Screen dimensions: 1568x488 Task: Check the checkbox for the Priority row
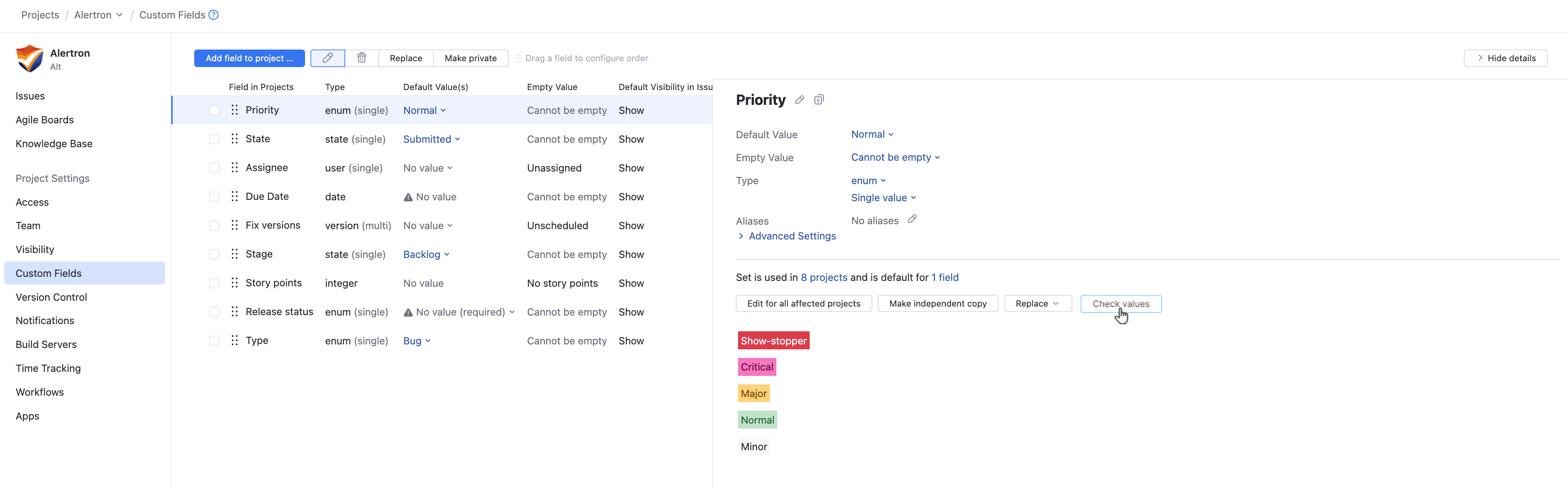tap(214, 110)
